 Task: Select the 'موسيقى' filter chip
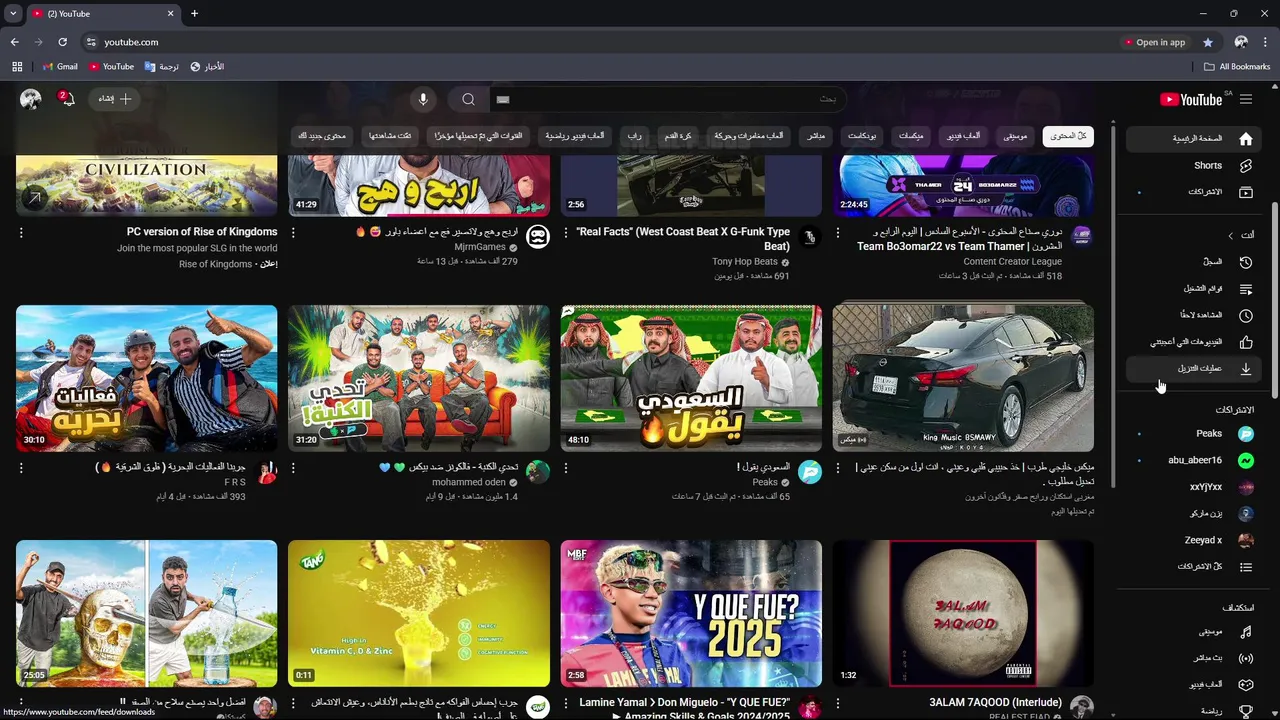point(1015,136)
